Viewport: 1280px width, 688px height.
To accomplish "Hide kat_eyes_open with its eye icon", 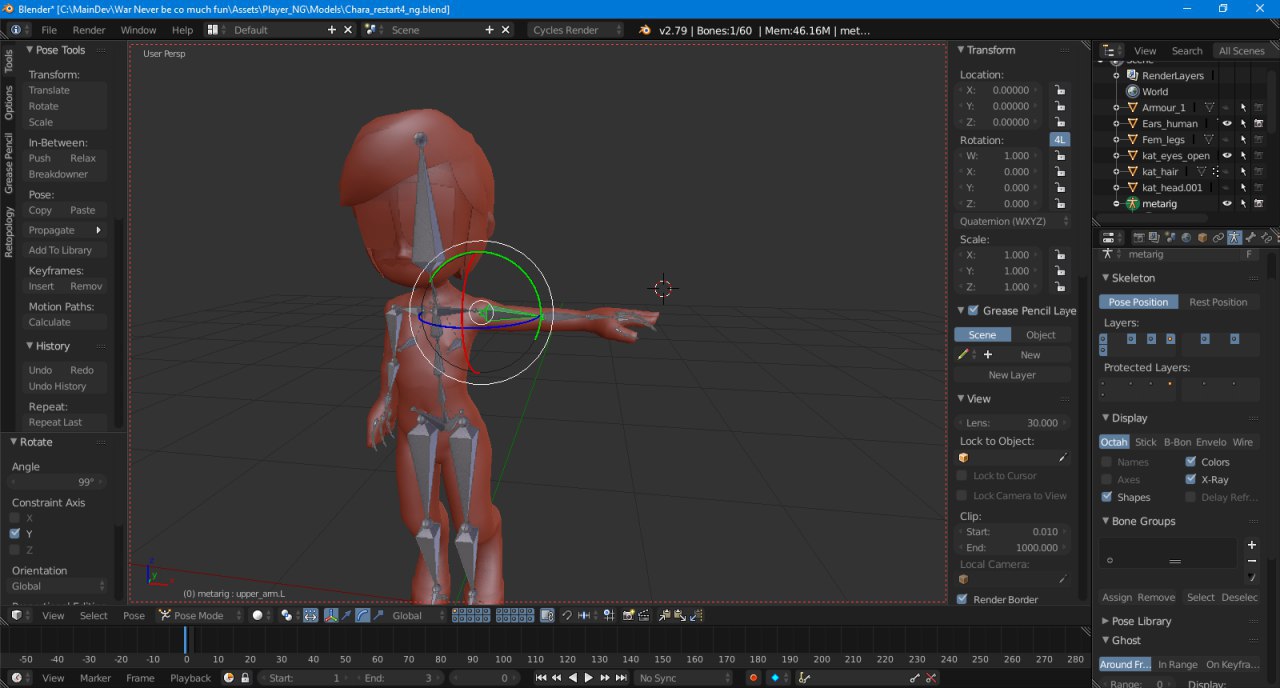I will pos(1227,156).
